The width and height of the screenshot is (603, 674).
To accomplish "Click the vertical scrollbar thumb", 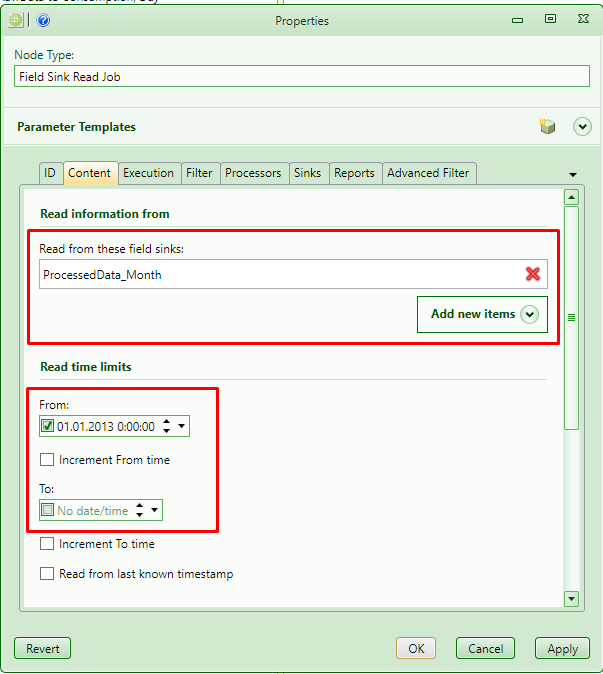I will pyautogui.click(x=571, y=318).
